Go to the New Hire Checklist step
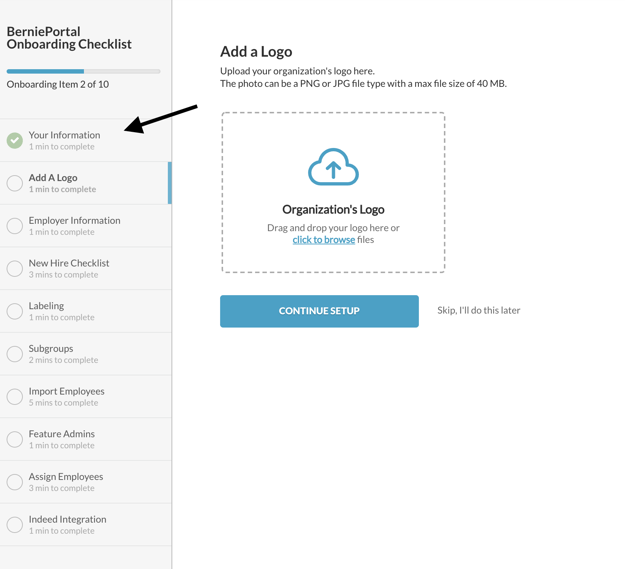 86,268
